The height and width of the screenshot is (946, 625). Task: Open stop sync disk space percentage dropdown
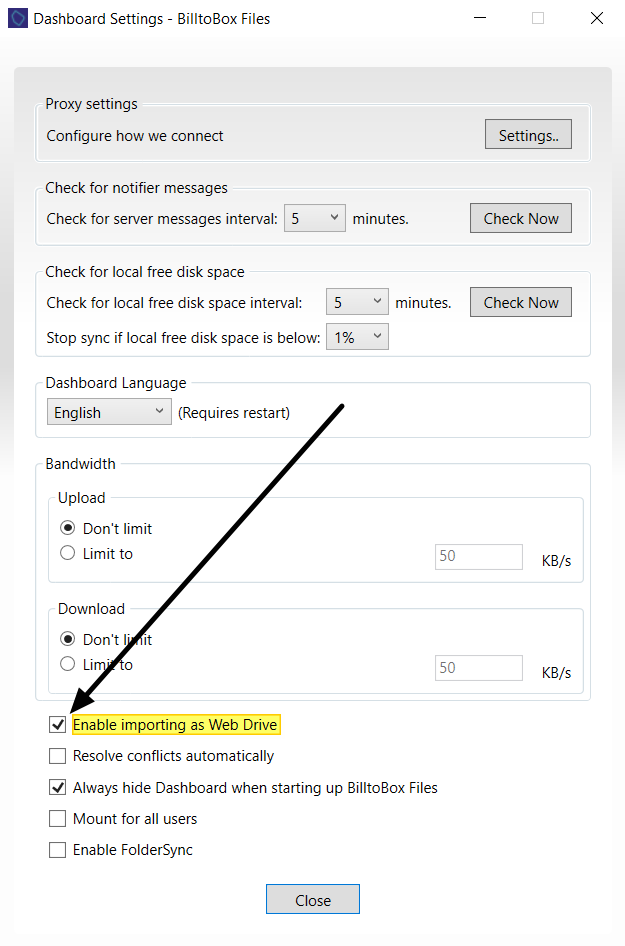(x=357, y=337)
